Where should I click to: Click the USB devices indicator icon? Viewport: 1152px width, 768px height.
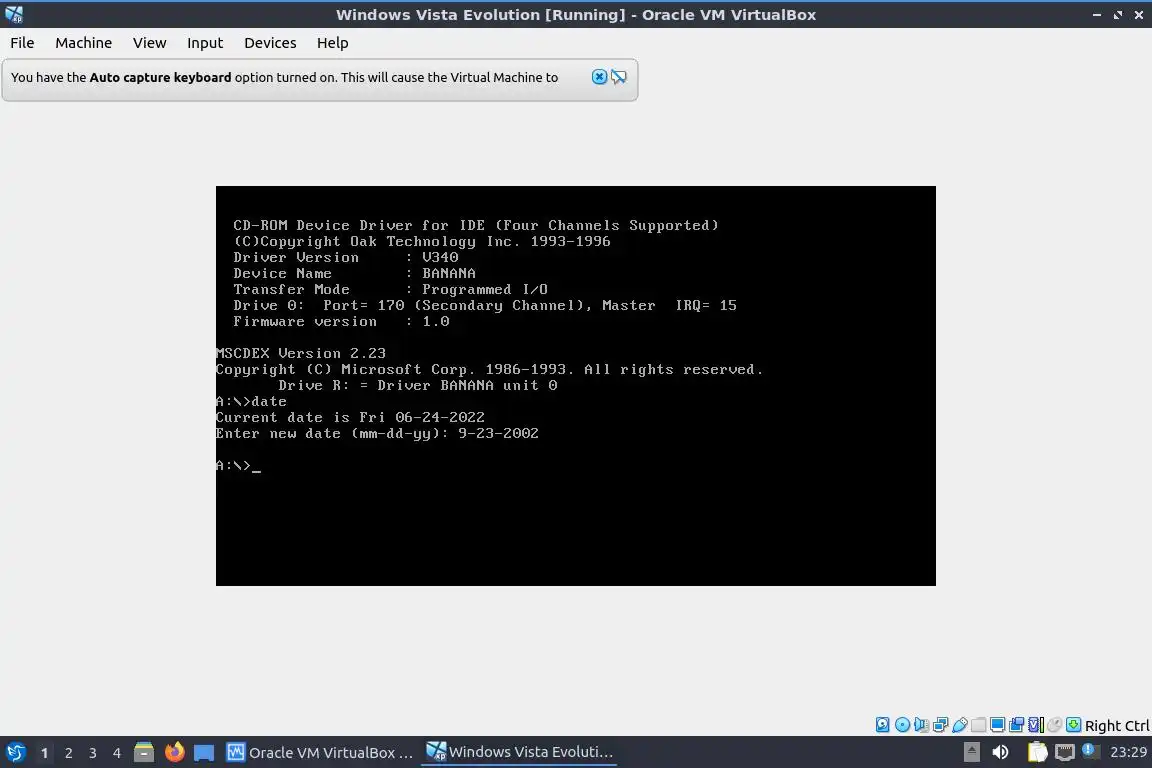coord(960,725)
